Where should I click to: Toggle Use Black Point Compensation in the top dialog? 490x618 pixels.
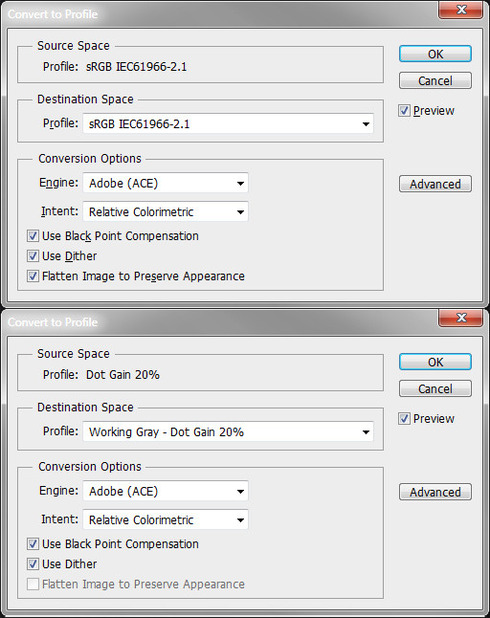33,236
